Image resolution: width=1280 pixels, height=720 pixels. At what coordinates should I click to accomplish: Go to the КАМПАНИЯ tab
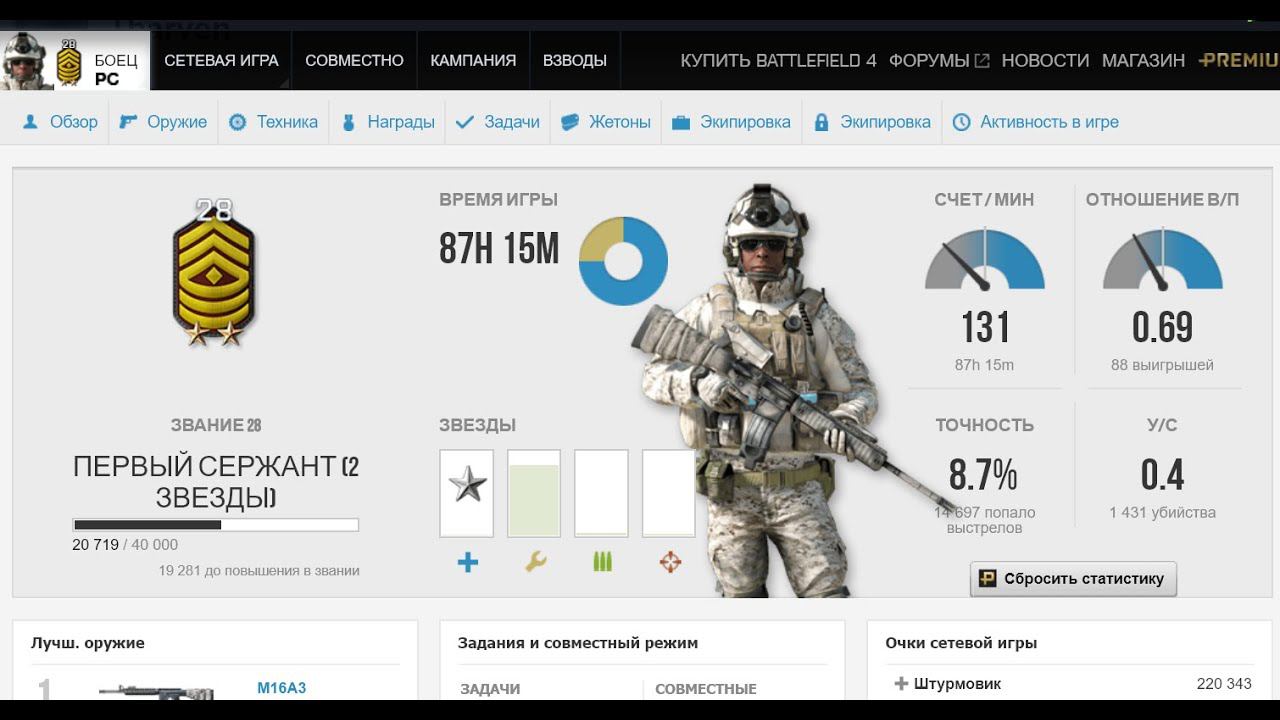[x=473, y=60]
